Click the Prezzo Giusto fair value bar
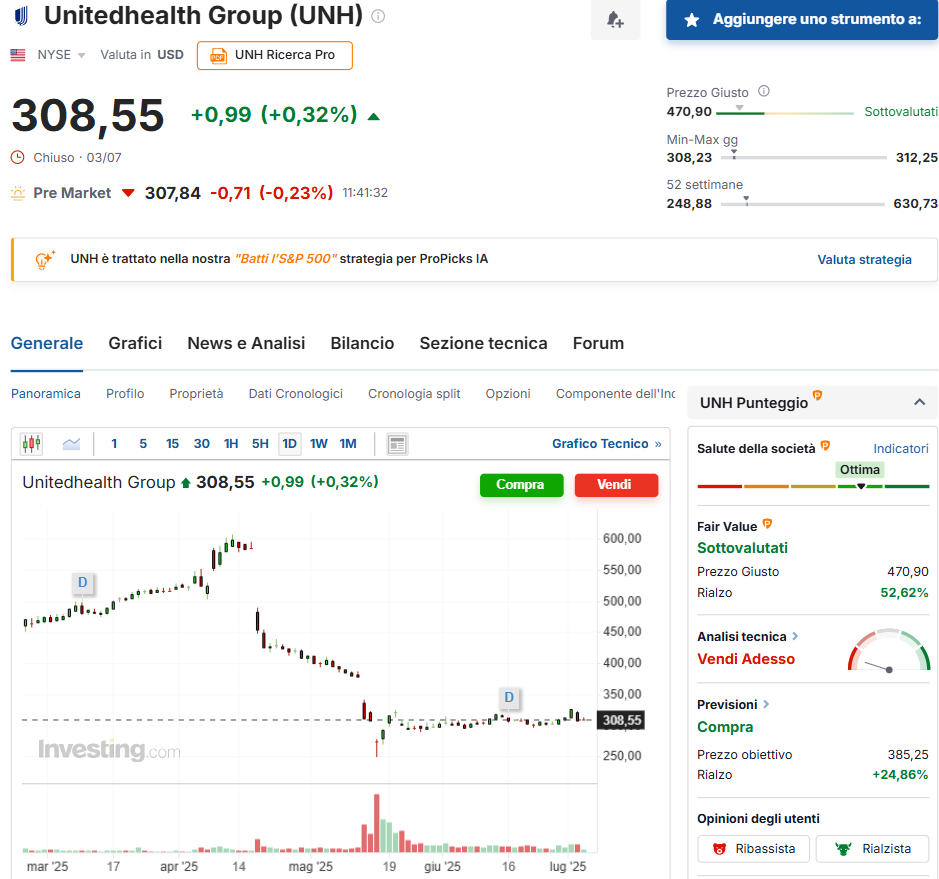This screenshot has height=879, width=939. 784,113
